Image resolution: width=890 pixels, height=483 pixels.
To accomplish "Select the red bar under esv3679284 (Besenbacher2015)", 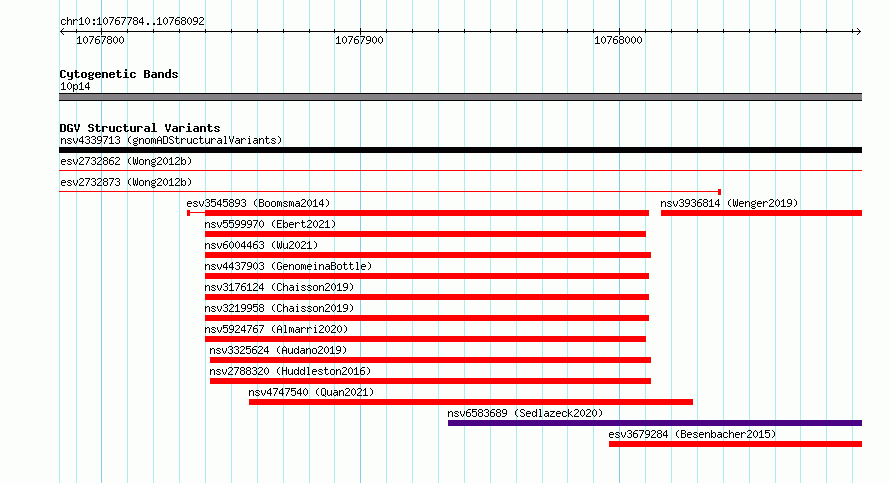I will pos(736,444).
